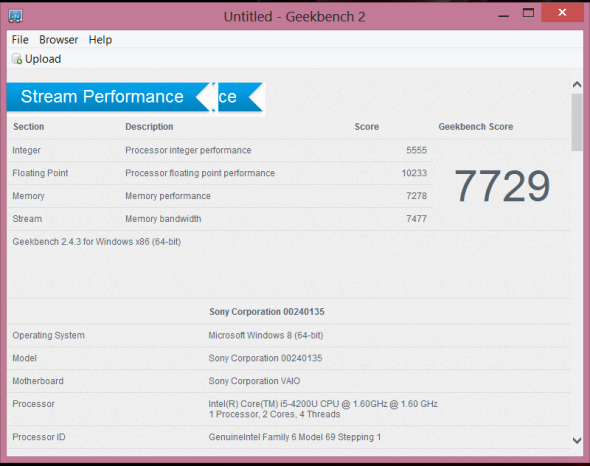590x466 pixels.
Task: Select the Memory section row label
Action: point(28,196)
